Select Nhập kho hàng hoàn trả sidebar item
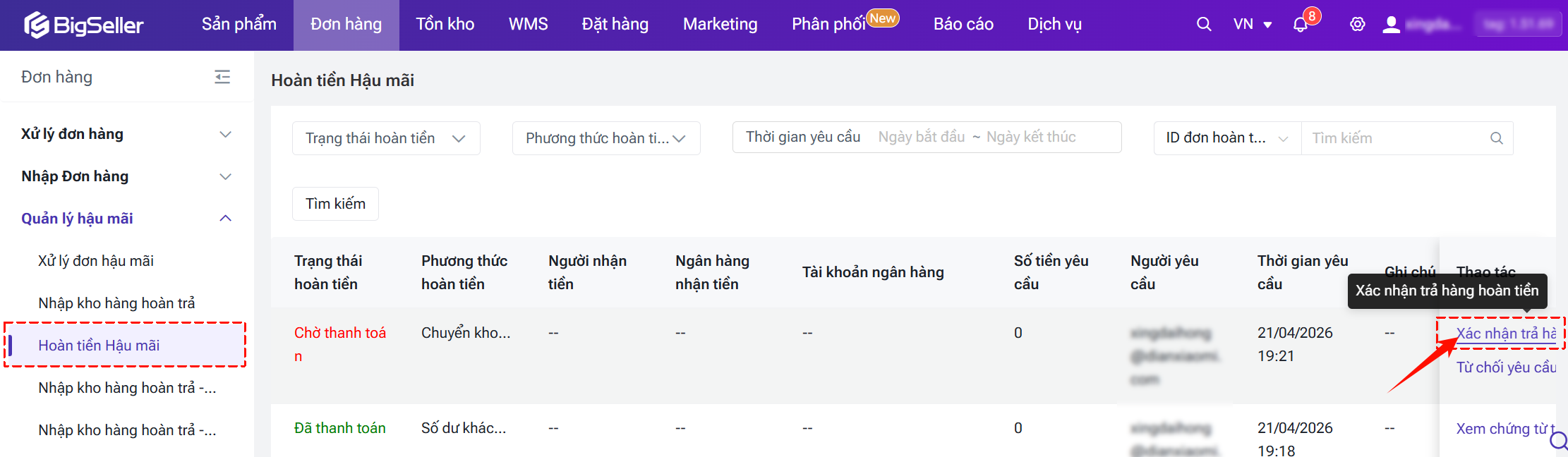This screenshot has width=1568, height=457. (116, 303)
